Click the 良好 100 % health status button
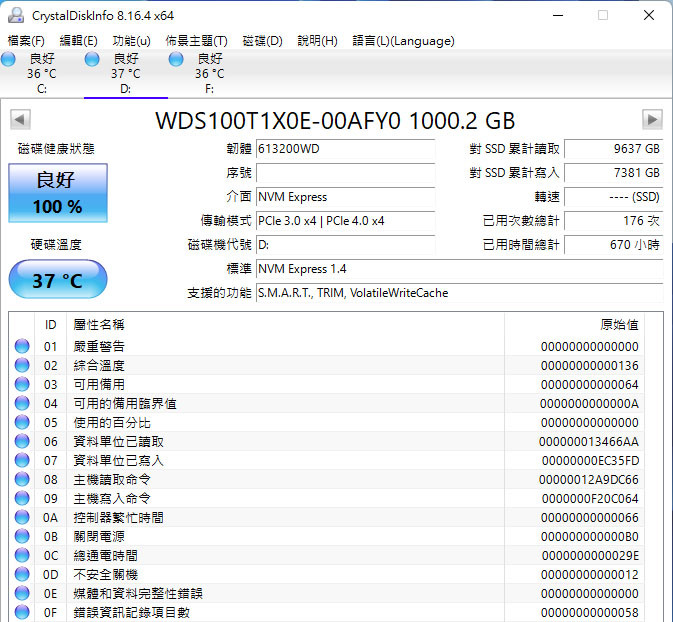Viewport: 673px width, 622px height. tap(58, 193)
